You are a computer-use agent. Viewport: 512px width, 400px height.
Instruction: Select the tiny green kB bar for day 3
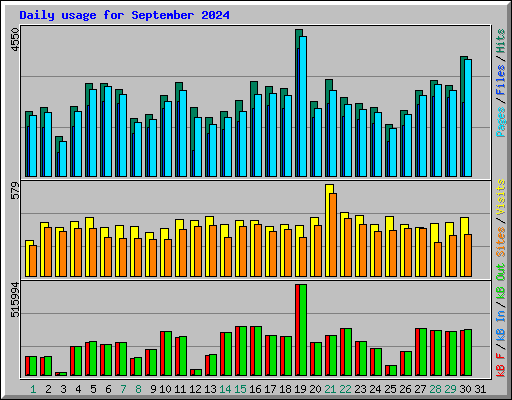(63, 374)
